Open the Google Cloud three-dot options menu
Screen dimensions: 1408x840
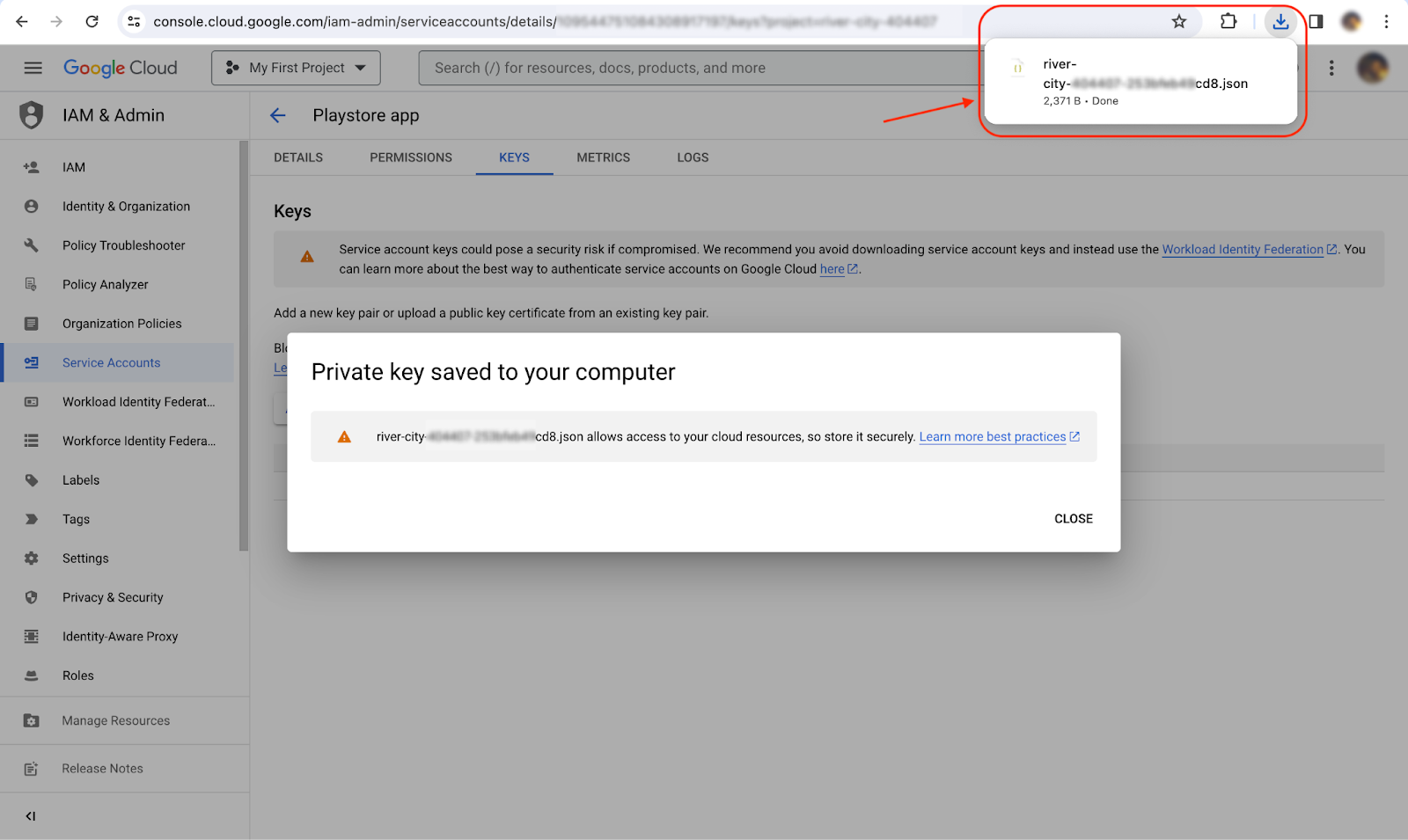(1331, 68)
